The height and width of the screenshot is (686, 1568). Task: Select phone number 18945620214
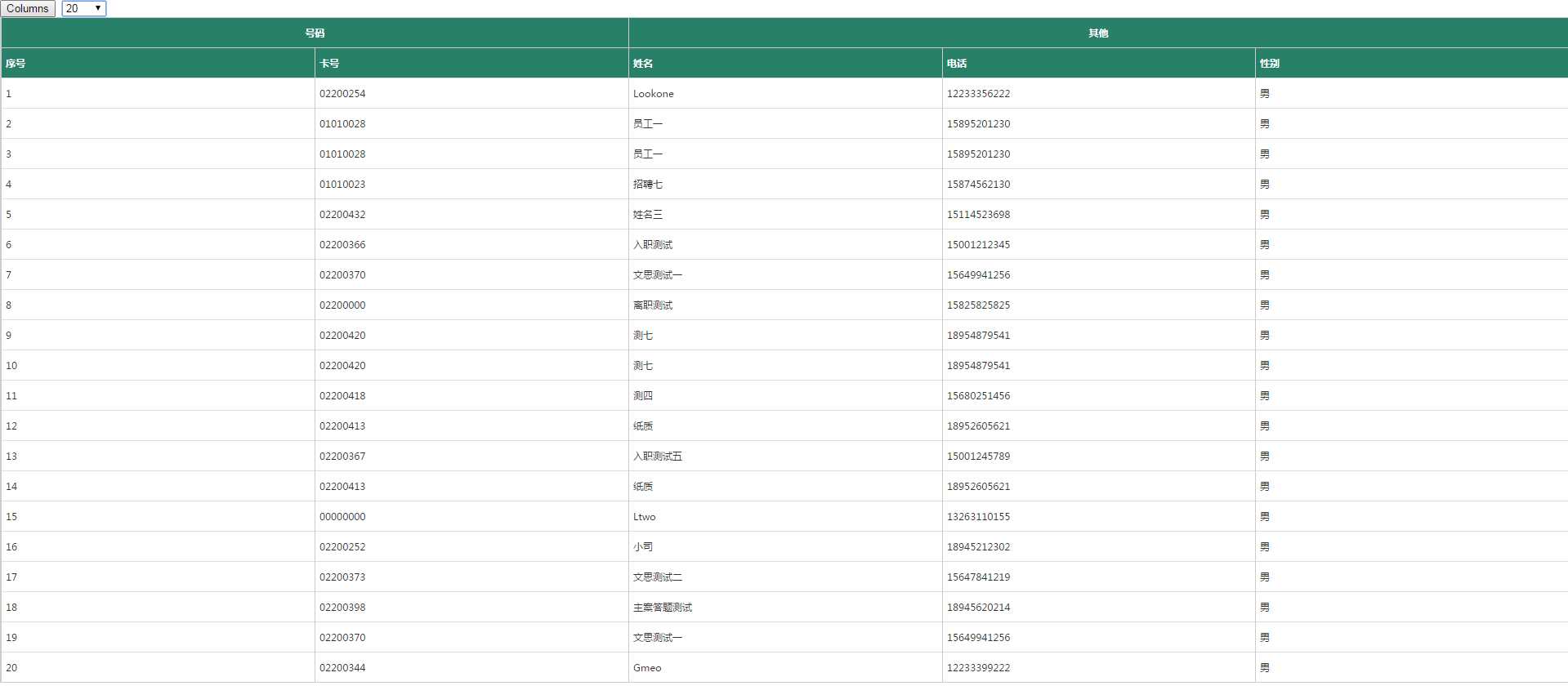(978, 608)
